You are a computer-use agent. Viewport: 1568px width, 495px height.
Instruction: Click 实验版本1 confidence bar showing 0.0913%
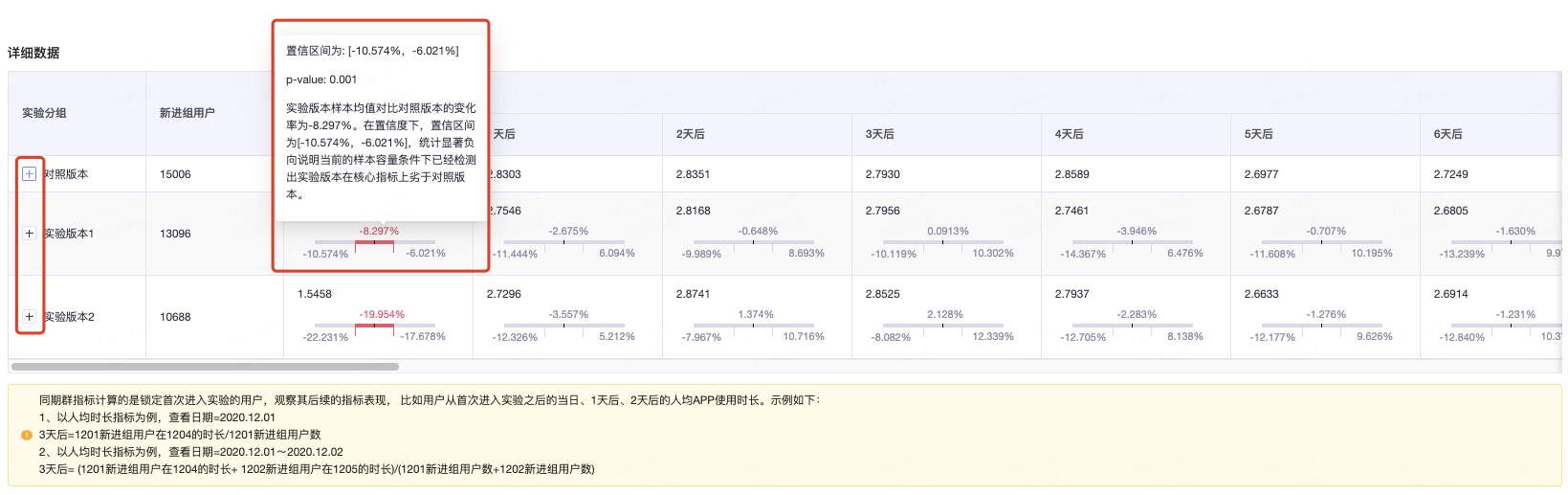(943, 242)
